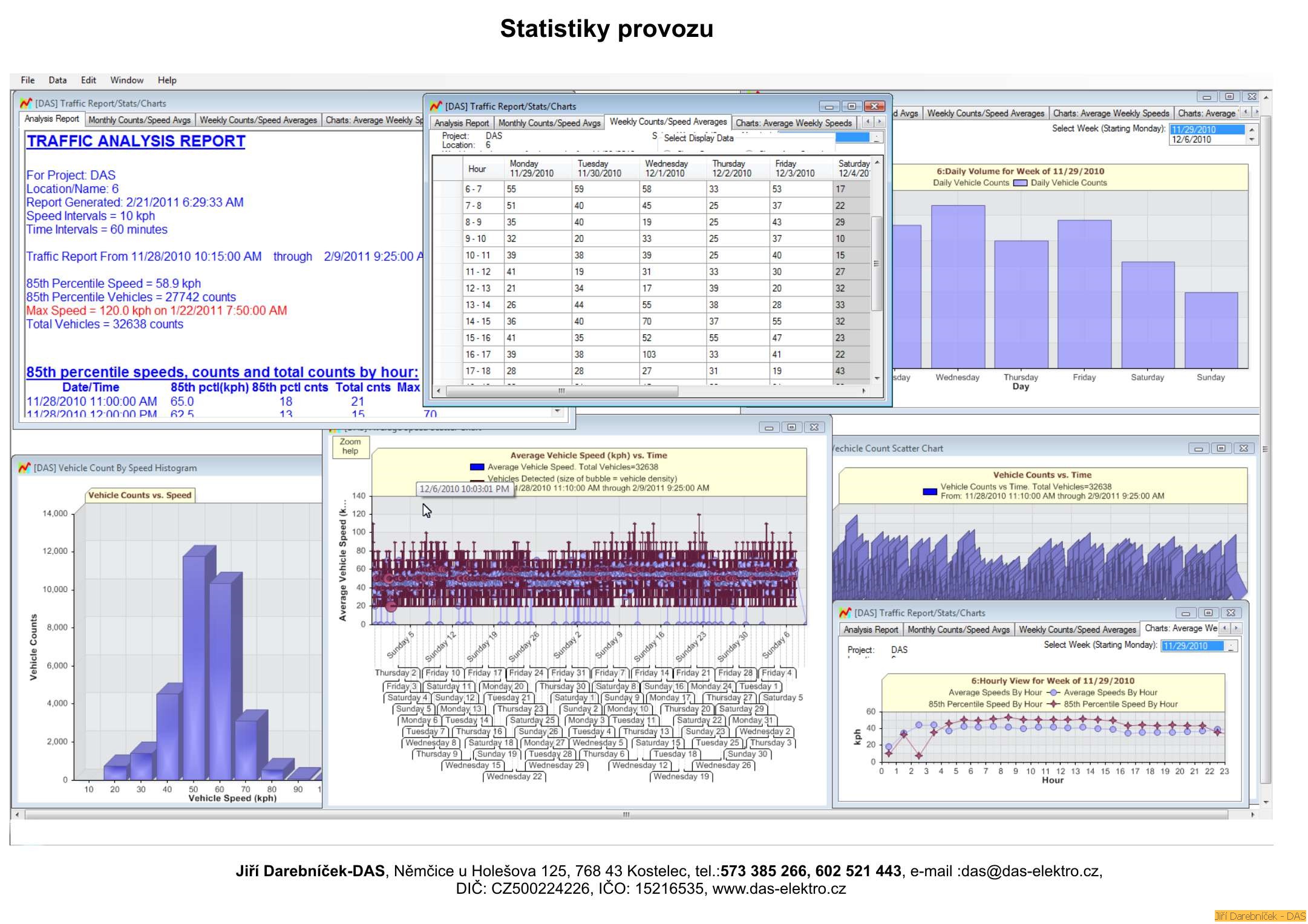This screenshot has height=924, width=1308.
Task: Minimize the Average Speed Scatter Chart window
Action: [768, 428]
